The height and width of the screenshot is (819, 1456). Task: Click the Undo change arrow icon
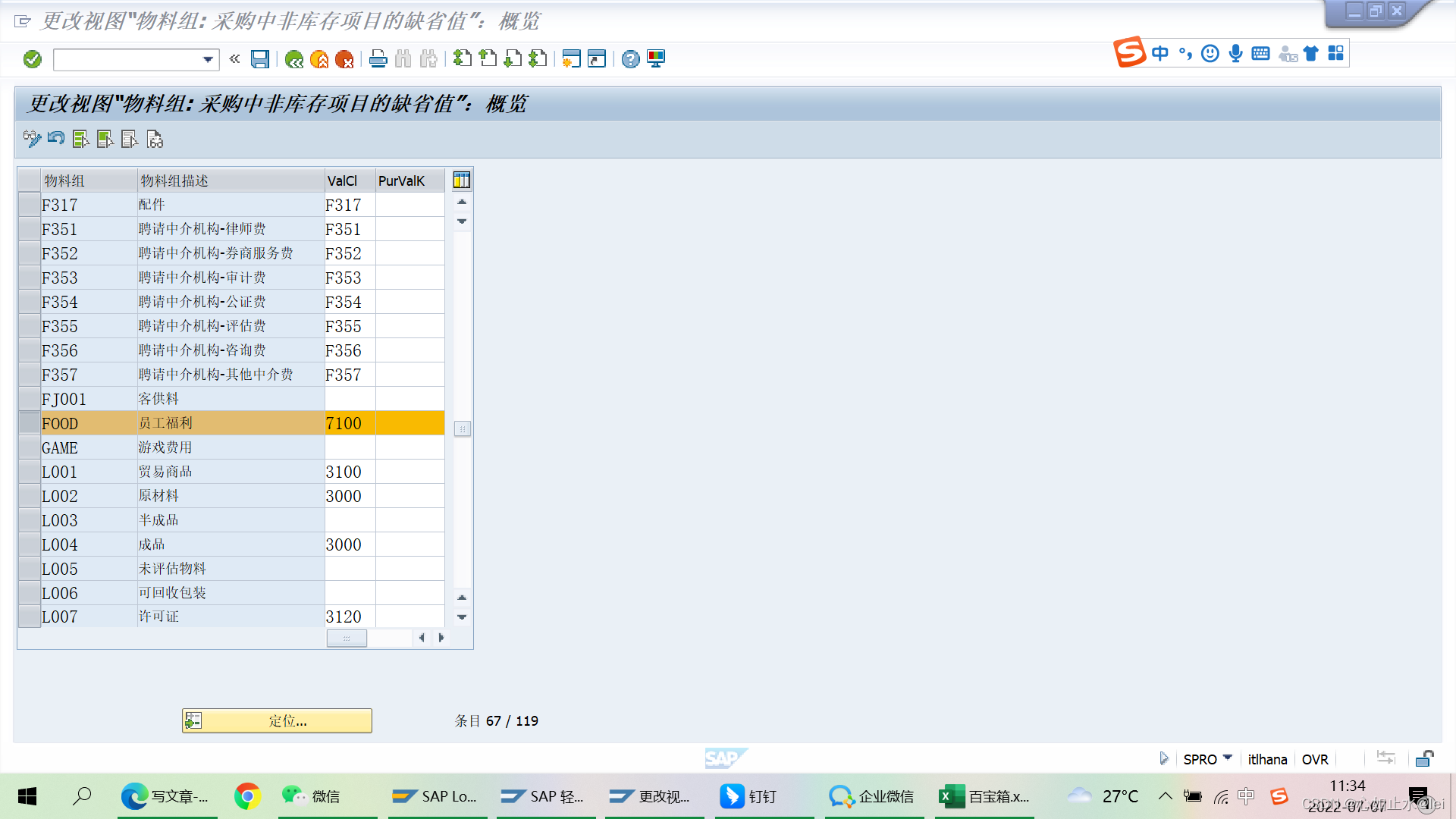[x=56, y=139]
